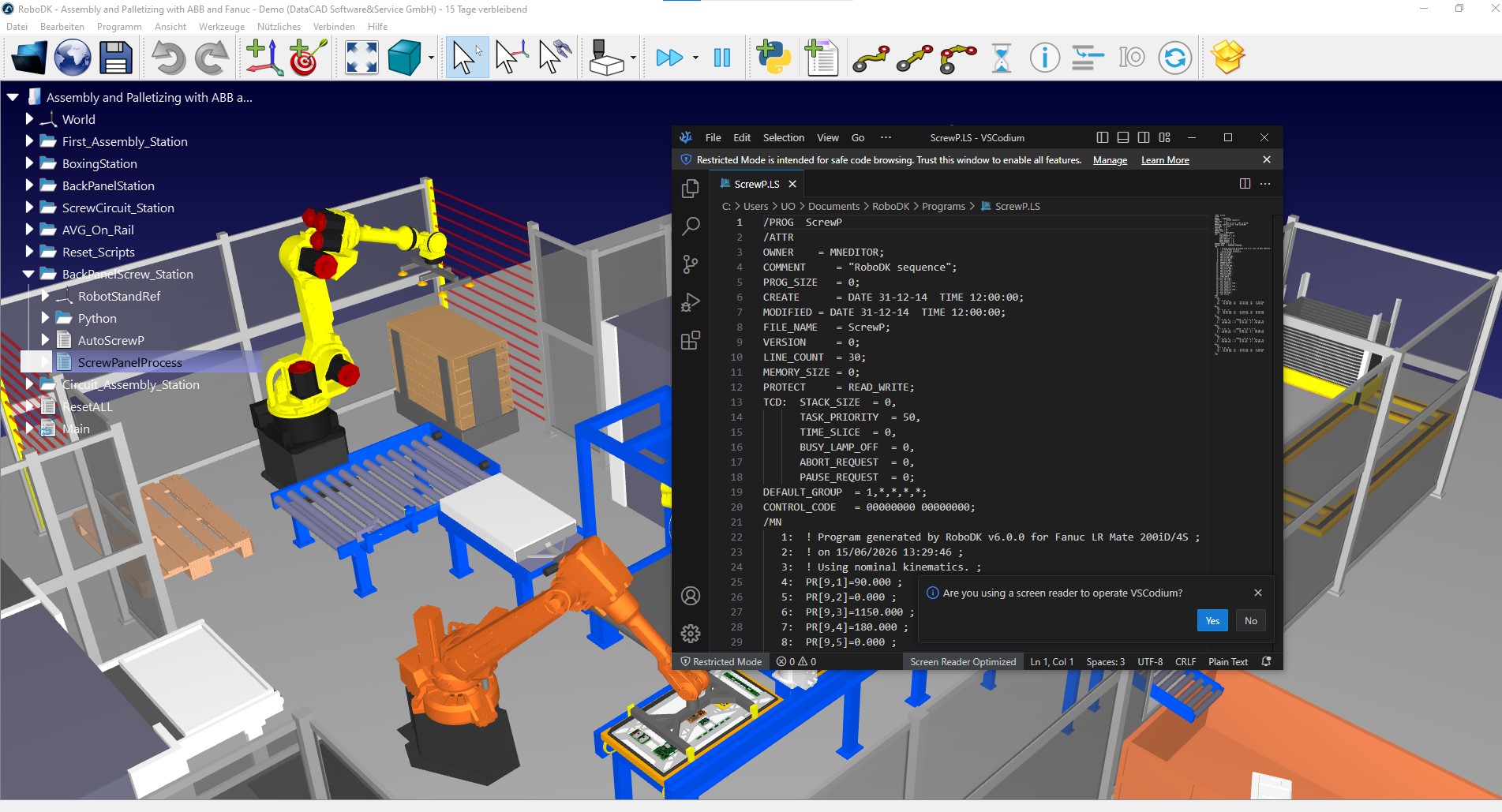Open the Explorer view in VSCodium
This screenshot has width=1502, height=812.
click(x=691, y=189)
